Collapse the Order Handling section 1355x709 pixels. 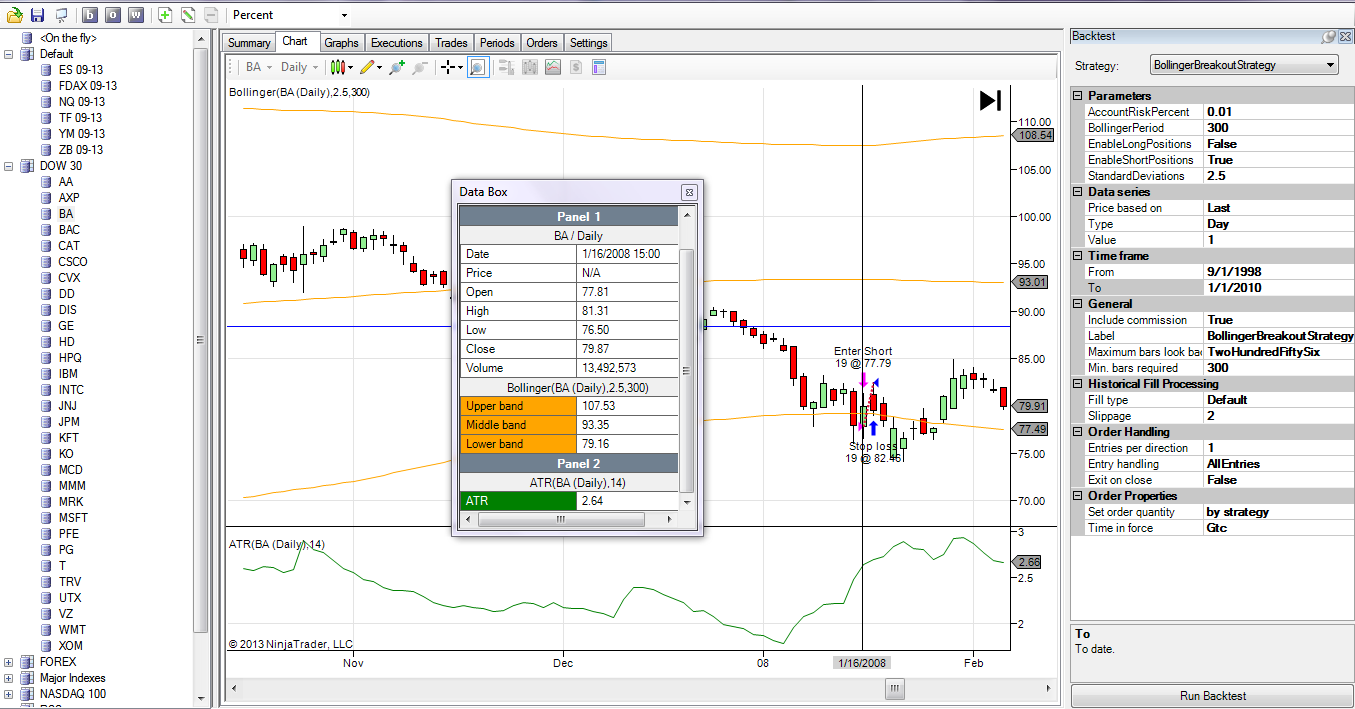click(x=1079, y=432)
